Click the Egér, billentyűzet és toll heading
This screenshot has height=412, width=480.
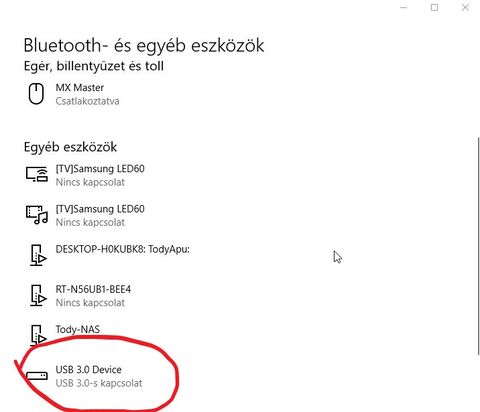(x=94, y=66)
